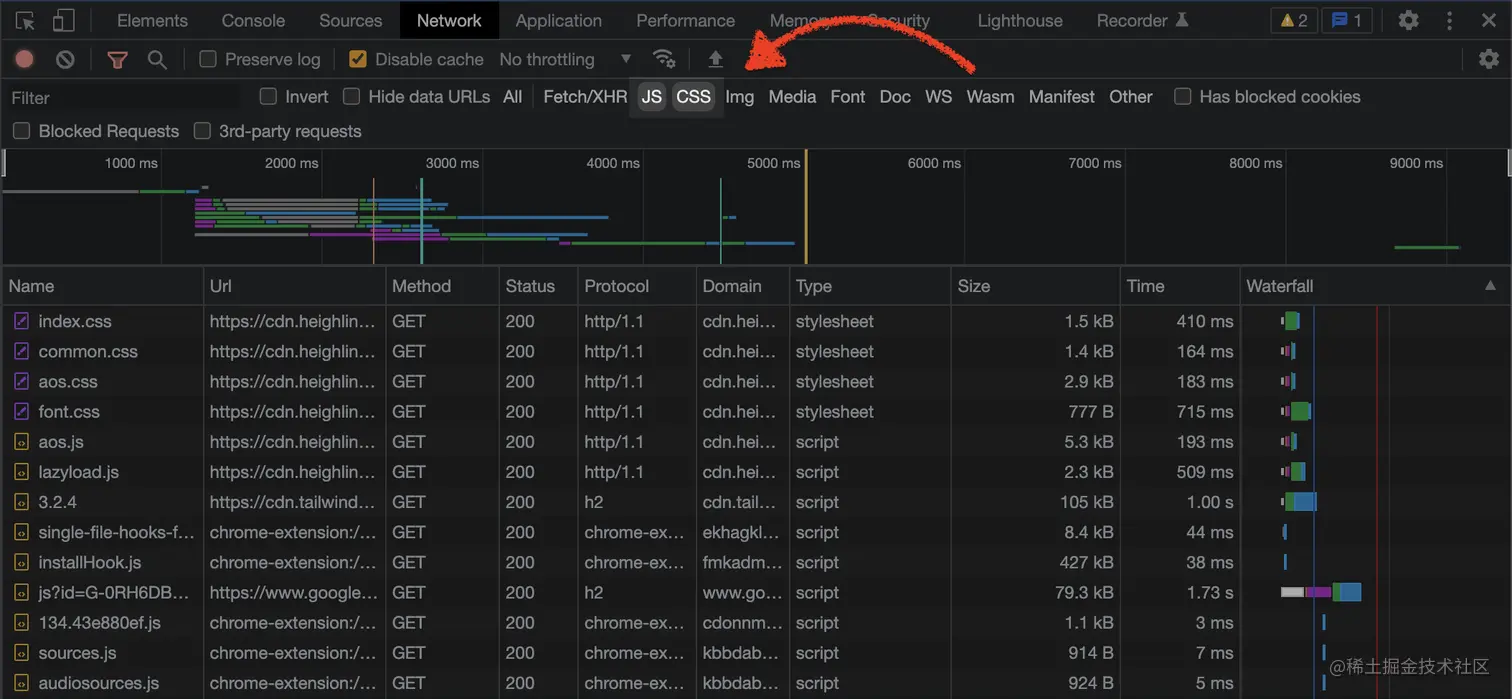1512x699 pixels.
Task: Show issues count badge
Action: coord(1347,20)
